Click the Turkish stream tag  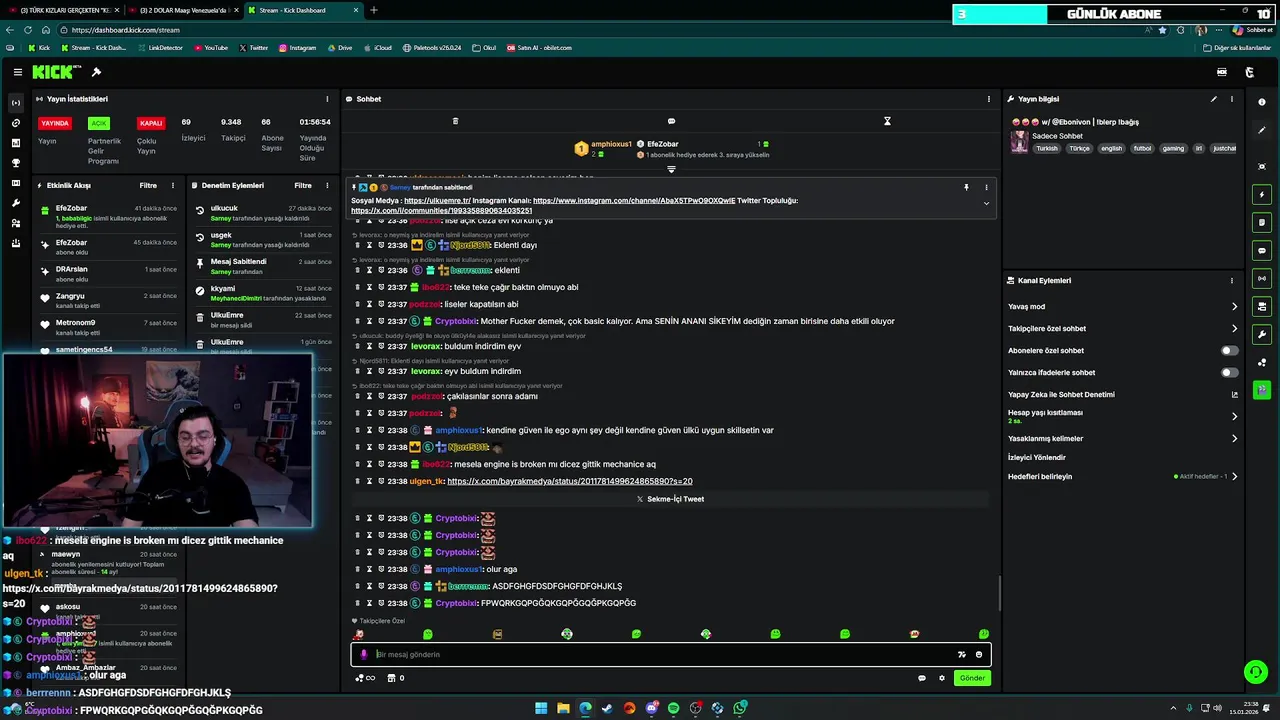(1047, 148)
